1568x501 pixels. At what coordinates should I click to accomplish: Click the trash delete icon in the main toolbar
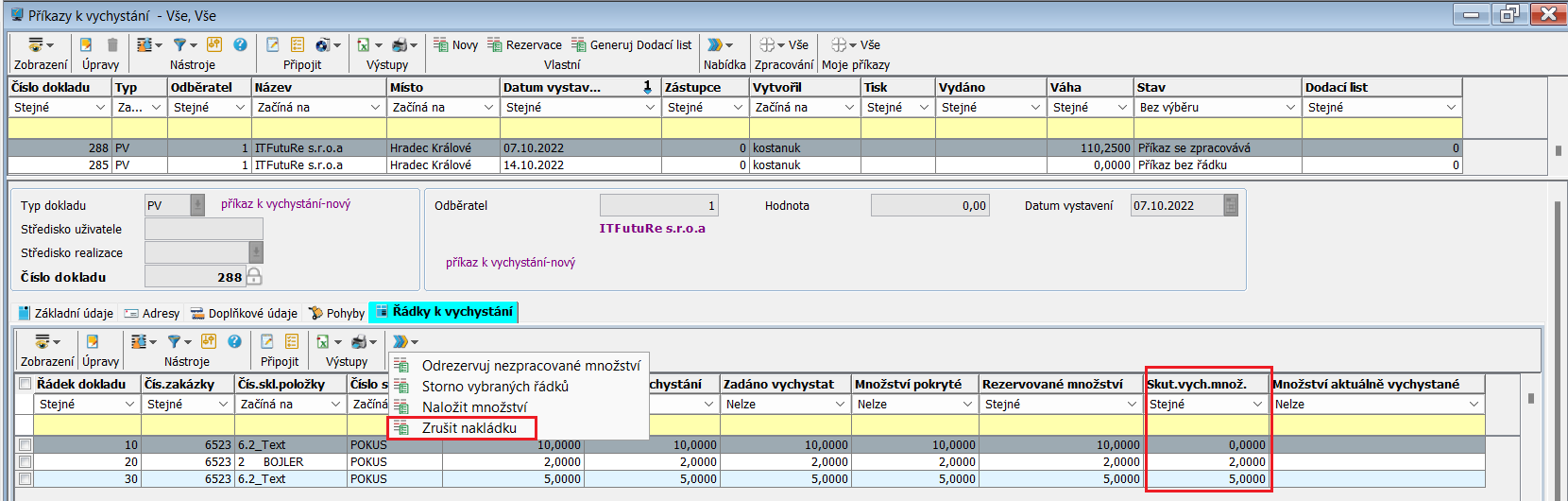112,44
